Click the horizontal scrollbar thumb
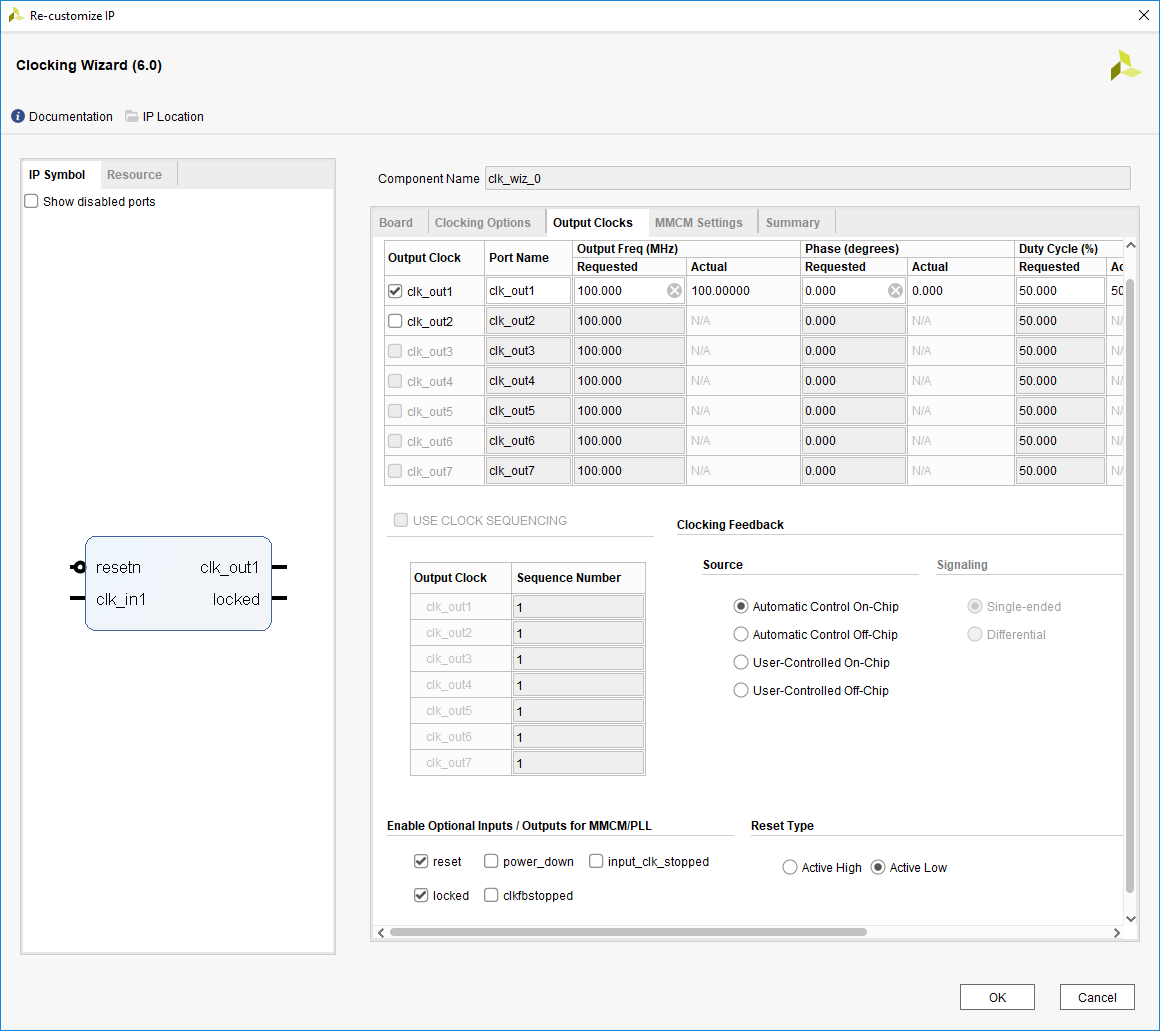 tap(628, 932)
